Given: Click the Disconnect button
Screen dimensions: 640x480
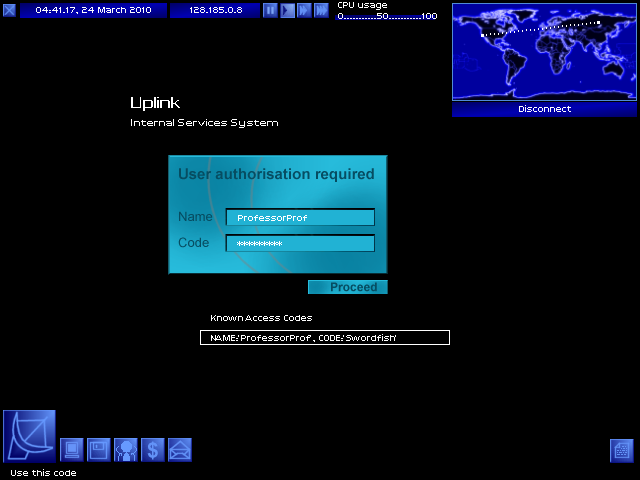Looking at the screenshot, I should [x=544, y=109].
